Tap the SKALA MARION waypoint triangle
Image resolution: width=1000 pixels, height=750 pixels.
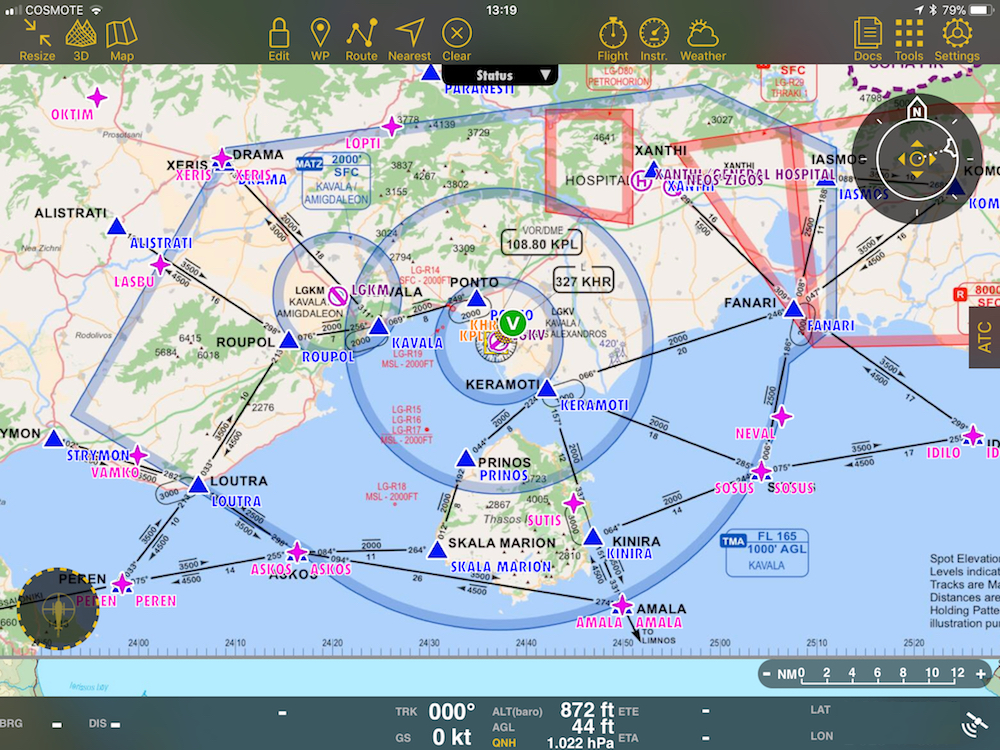tap(438, 550)
